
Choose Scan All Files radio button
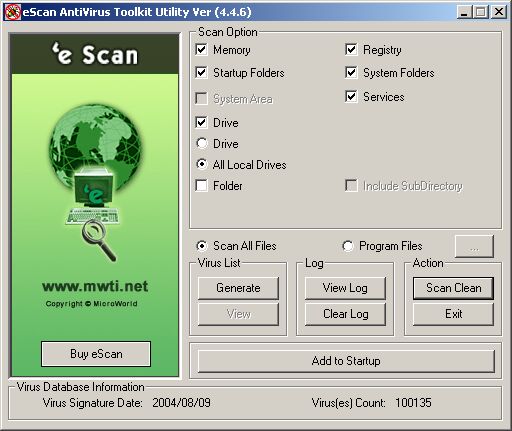point(202,246)
